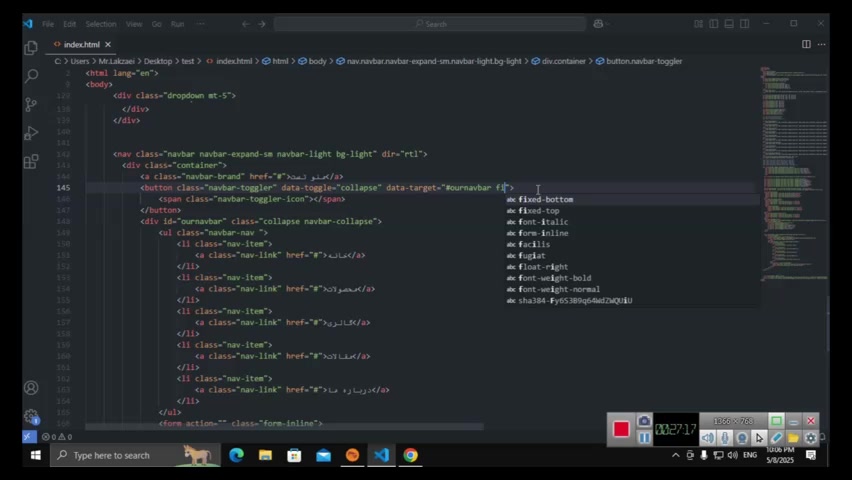
Task: Click the Customize Layout icon
Action: tap(698, 24)
